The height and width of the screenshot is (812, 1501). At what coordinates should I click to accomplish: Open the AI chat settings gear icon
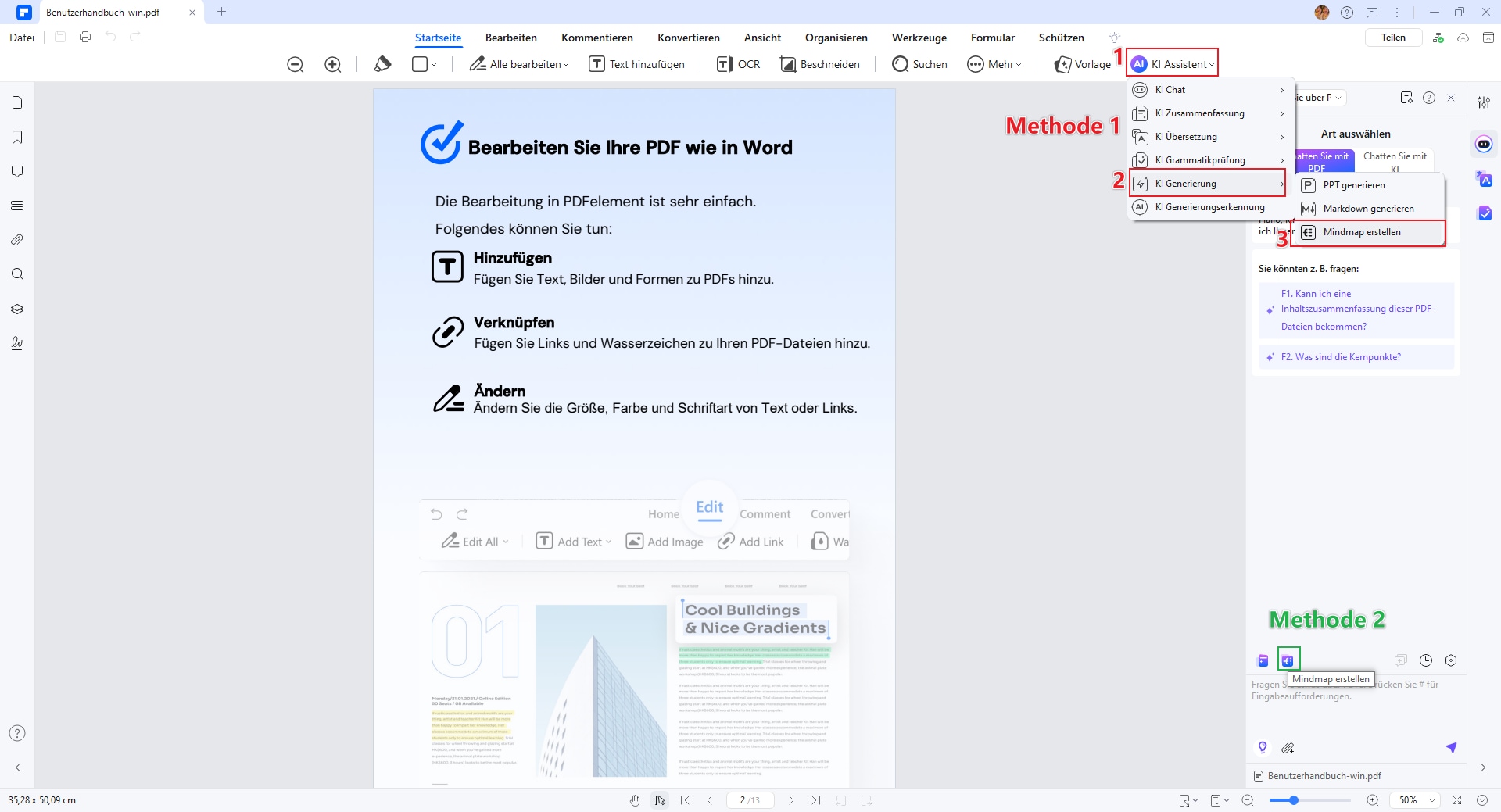pos(1452,660)
